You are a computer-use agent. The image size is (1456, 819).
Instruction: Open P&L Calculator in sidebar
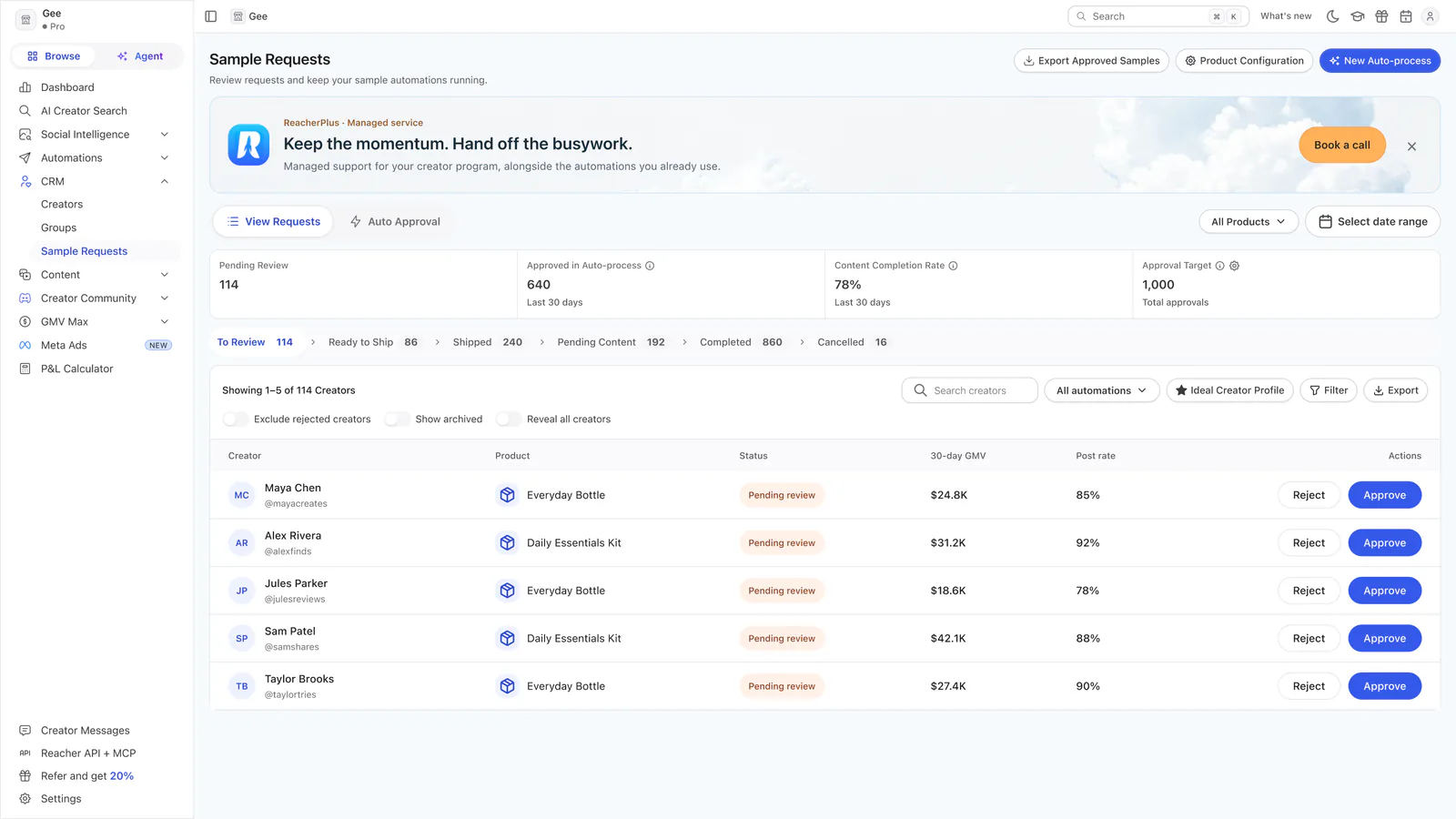(x=77, y=369)
